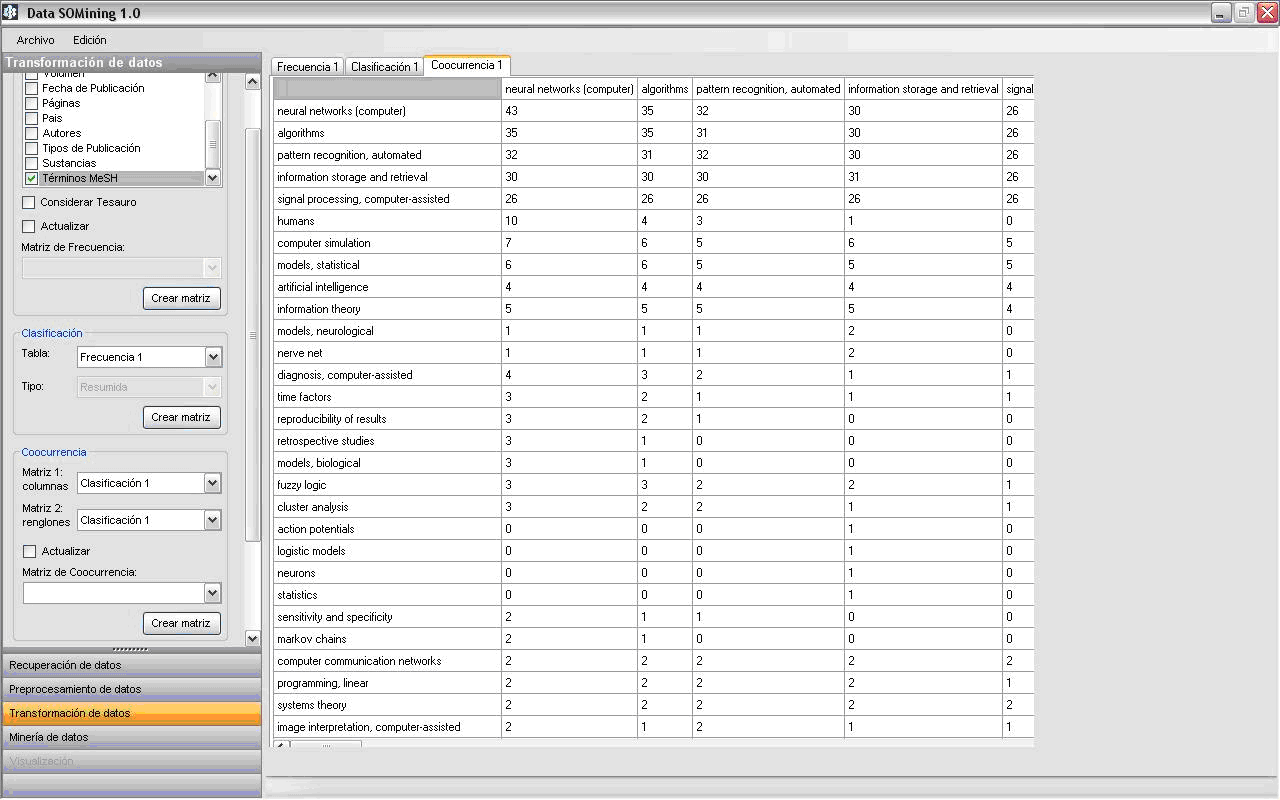
Task: Open the Minería de datos panel
Action: click(130, 737)
